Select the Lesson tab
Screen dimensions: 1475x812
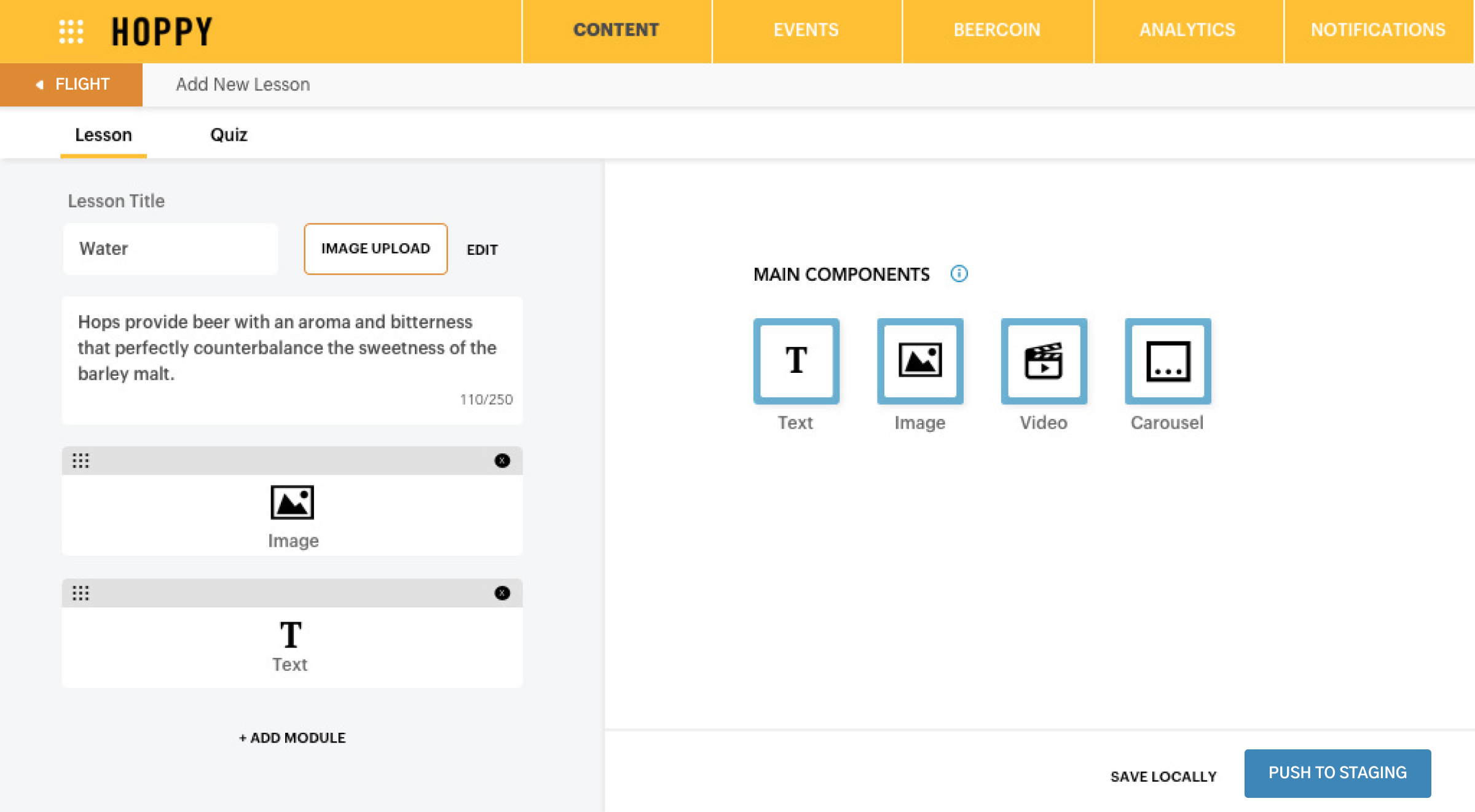click(x=103, y=135)
